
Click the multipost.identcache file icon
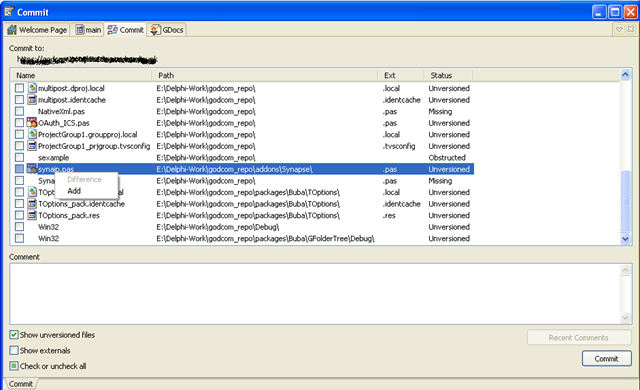tap(32, 100)
